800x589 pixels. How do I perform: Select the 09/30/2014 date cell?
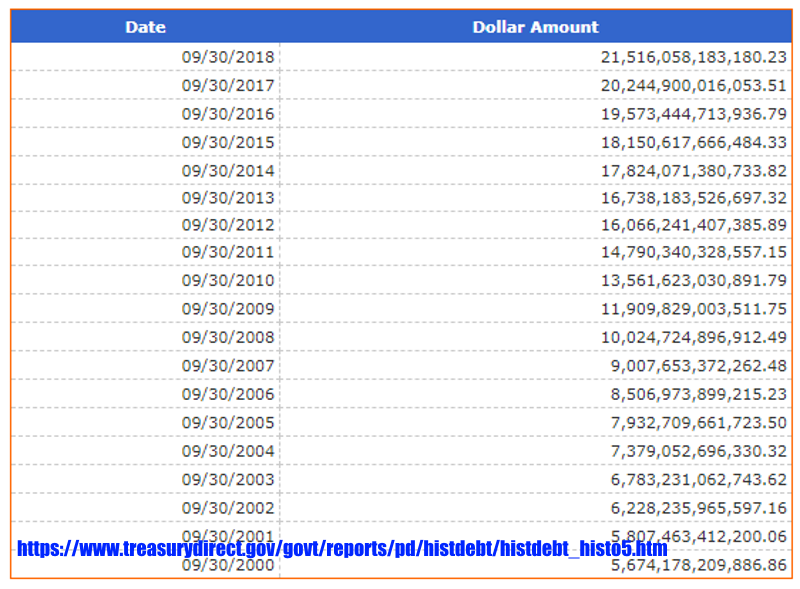pyautogui.click(x=228, y=171)
